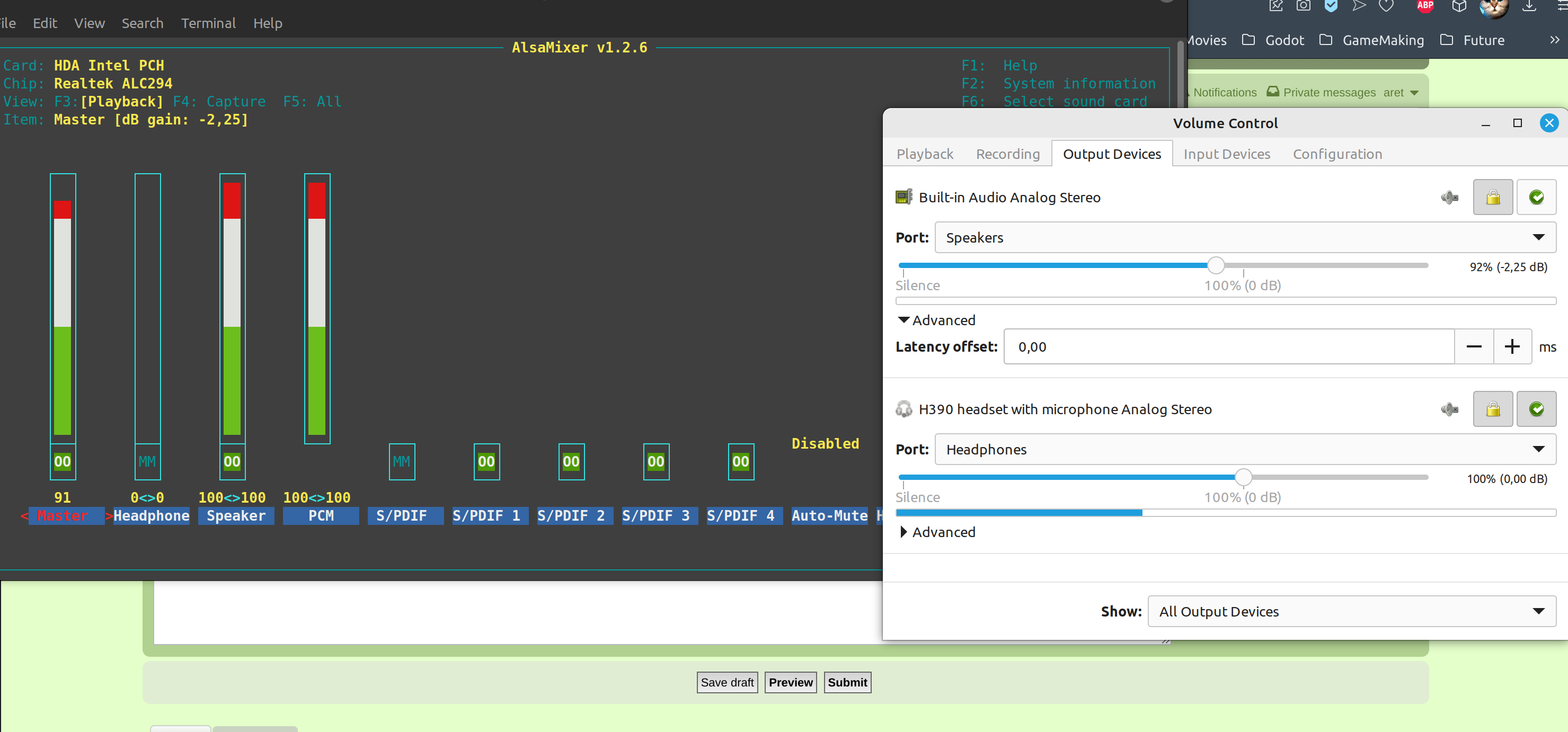Mute Built-in Audio Analog Stereo output
The width and height of the screenshot is (1568, 732).
click(x=1449, y=197)
